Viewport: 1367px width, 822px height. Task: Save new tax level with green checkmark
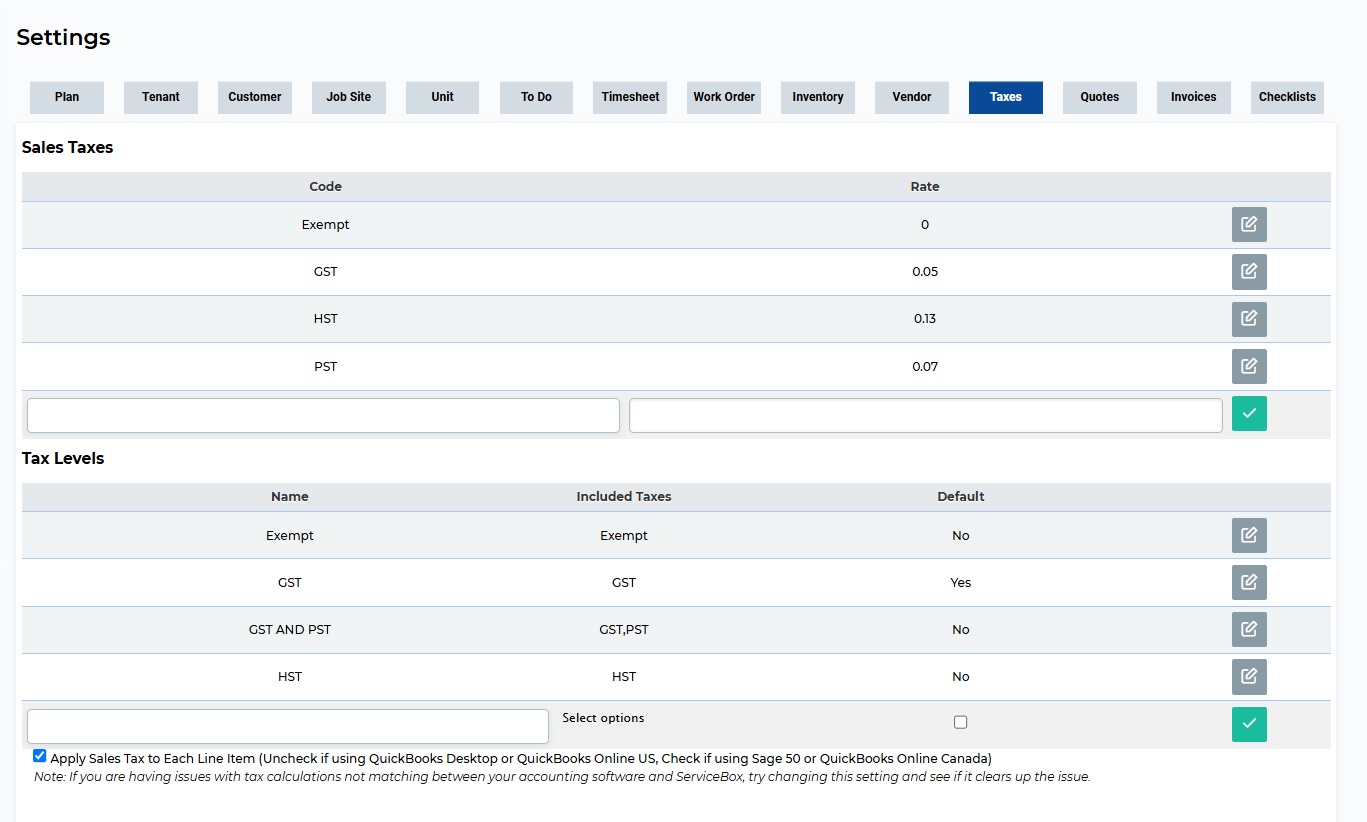pyautogui.click(x=1249, y=724)
